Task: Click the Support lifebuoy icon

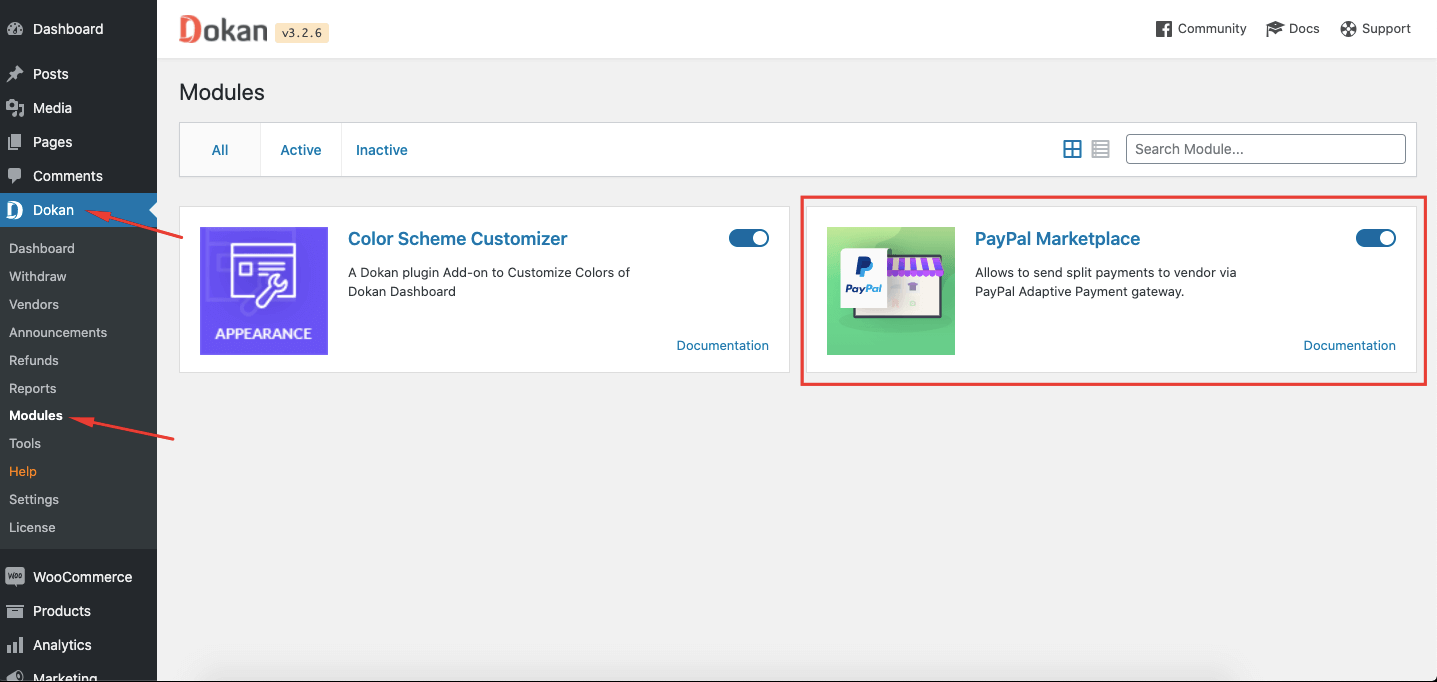Action: pyautogui.click(x=1348, y=29)
